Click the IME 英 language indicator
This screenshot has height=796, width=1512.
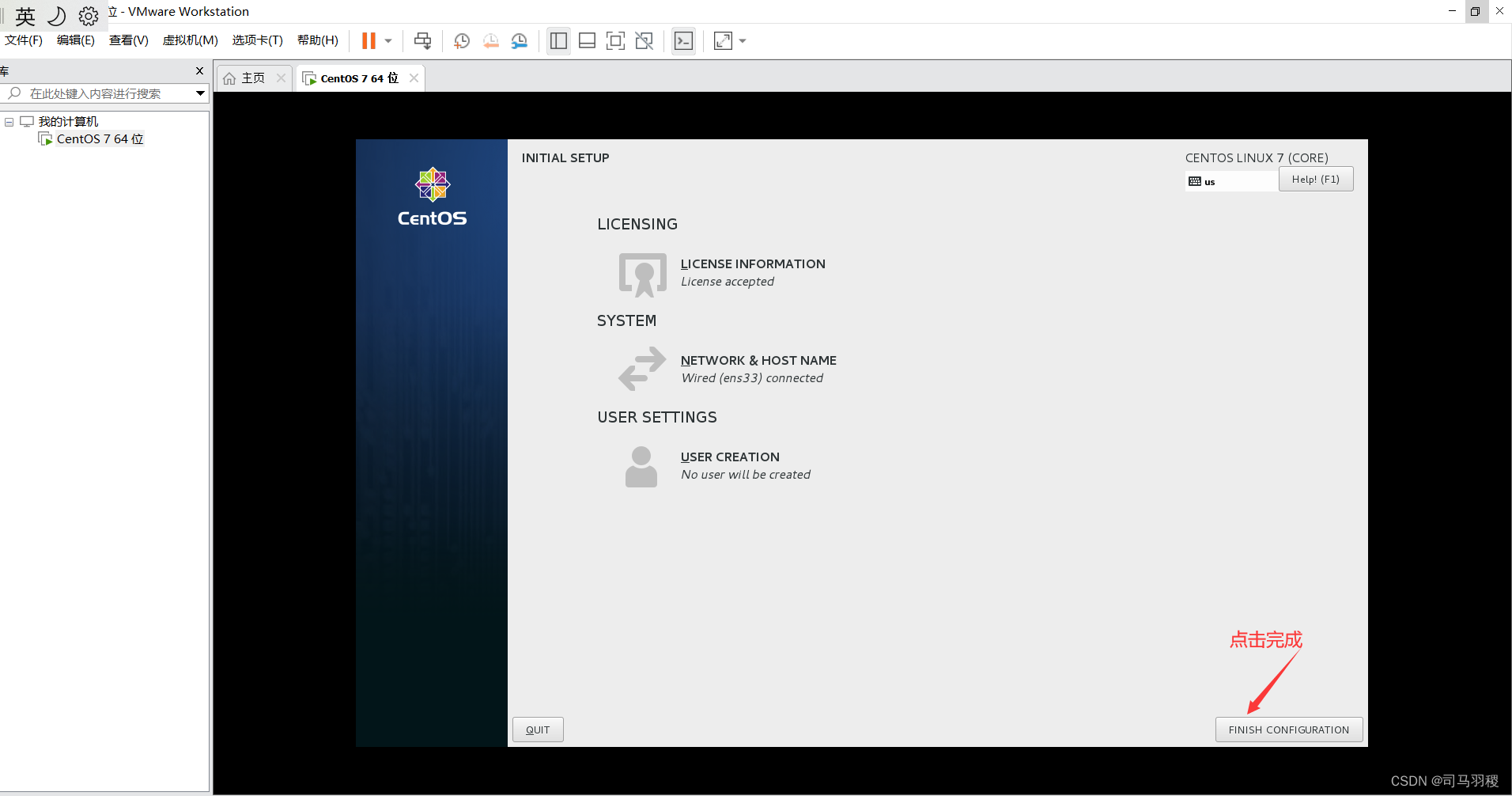(x=25, y=17)
